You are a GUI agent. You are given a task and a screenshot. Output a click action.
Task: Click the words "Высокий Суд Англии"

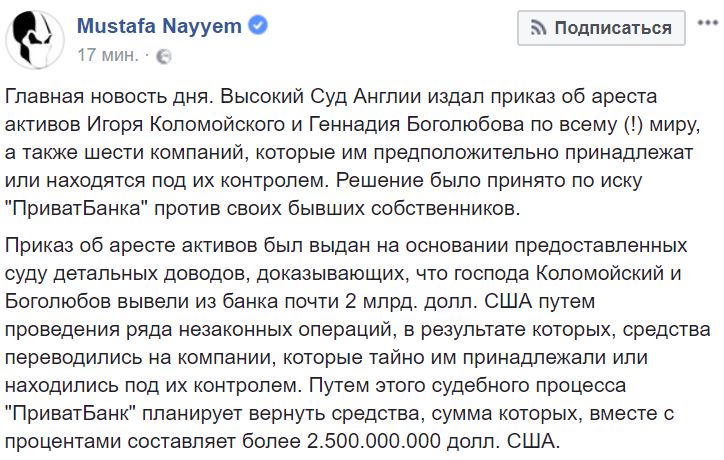(321, 97)
